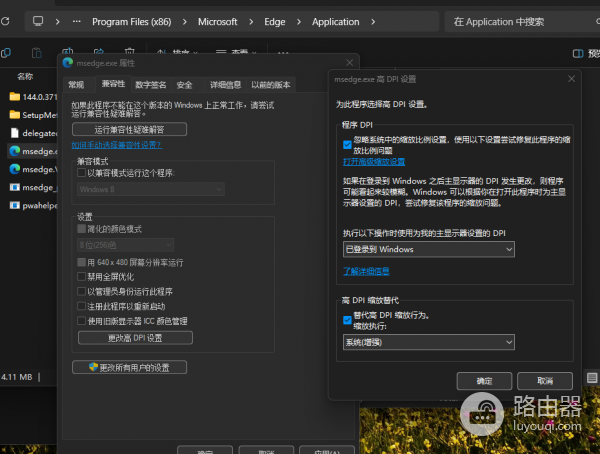Image resolution: width=600 pixels, height=454 pixels.
Task: Open the 8-bit (256) color dropdown
Action: [x=126, y=245]
